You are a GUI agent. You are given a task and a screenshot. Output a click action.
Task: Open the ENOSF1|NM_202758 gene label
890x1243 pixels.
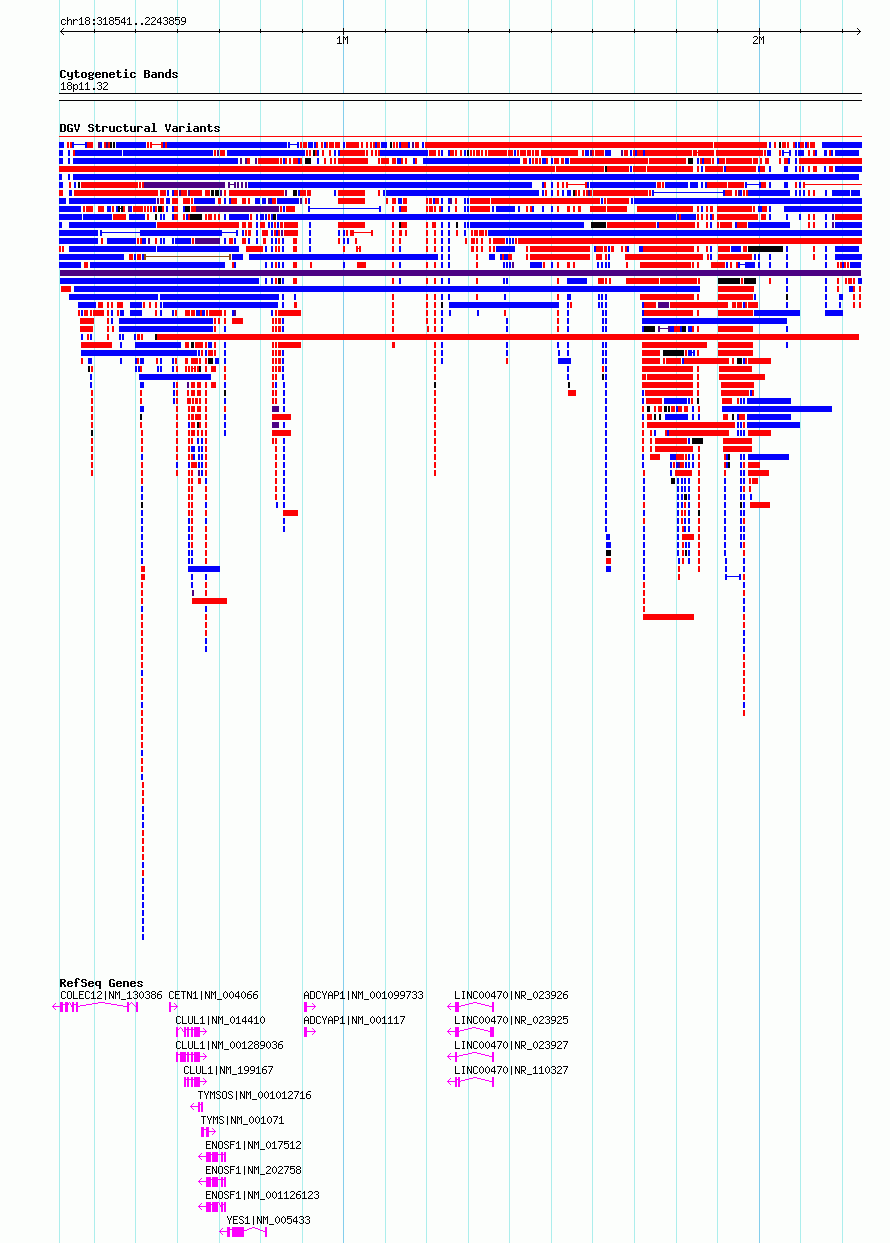(x=253, y=1170)
